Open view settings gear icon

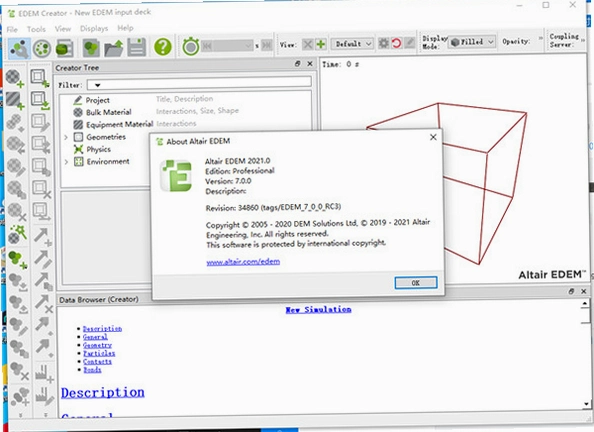pyautogui.click(x=384, y=43)
